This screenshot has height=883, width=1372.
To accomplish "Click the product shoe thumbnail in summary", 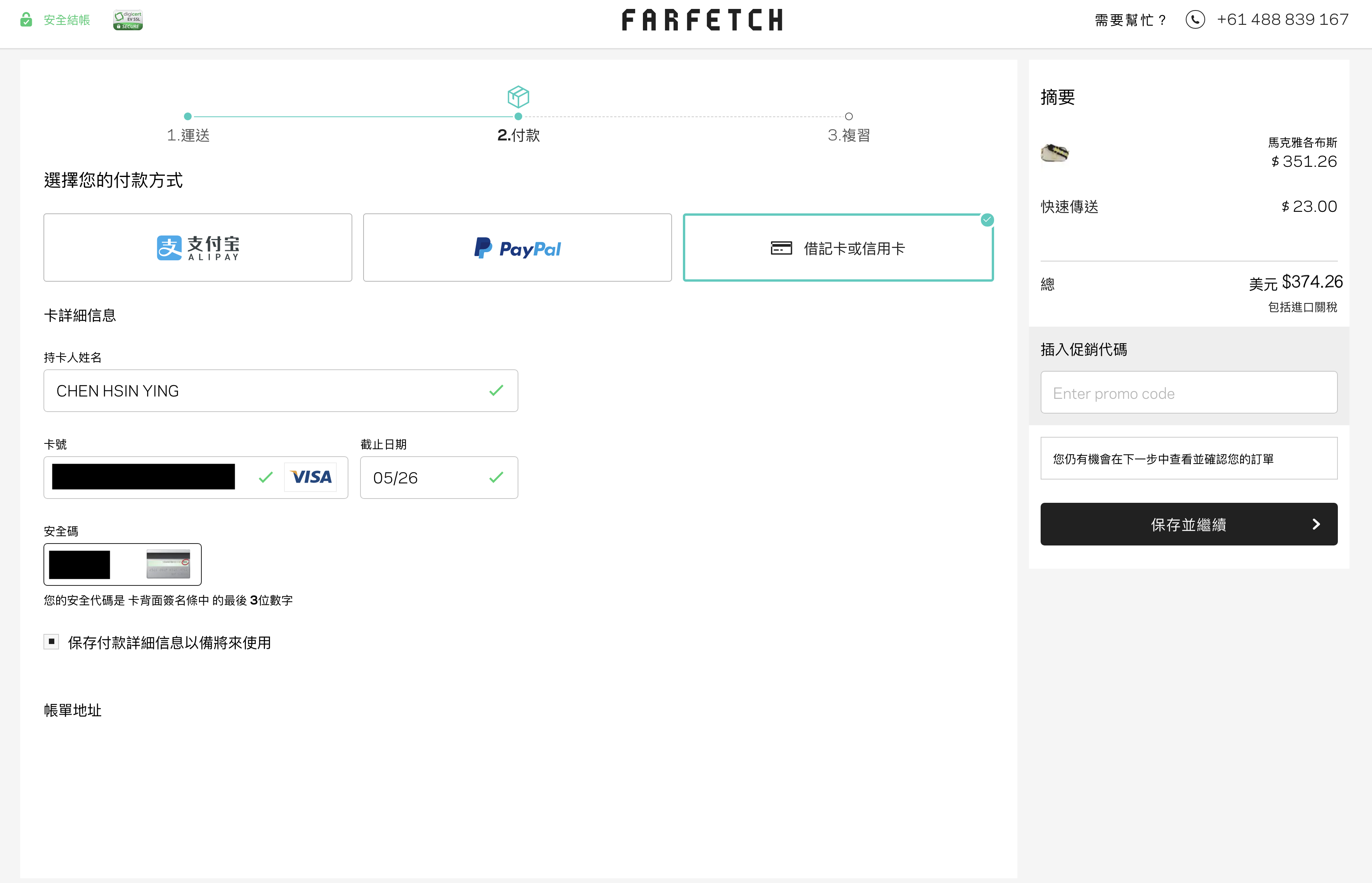I will point(1054,153).
